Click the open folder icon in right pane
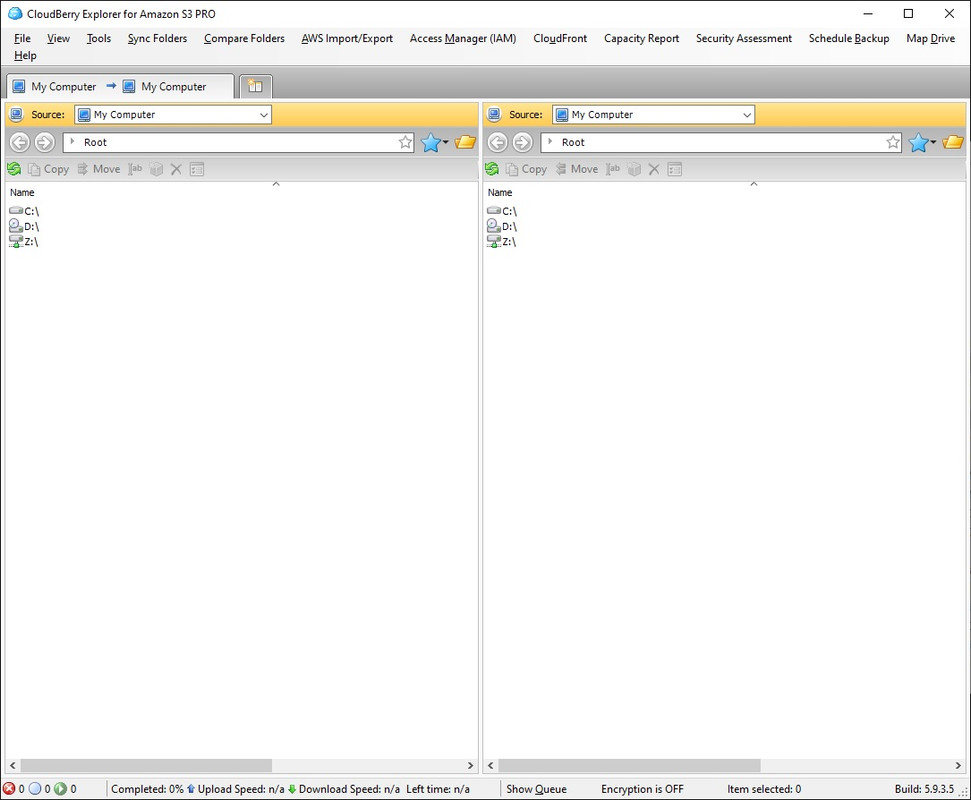971x800 pixels. (x=953, y=142)
